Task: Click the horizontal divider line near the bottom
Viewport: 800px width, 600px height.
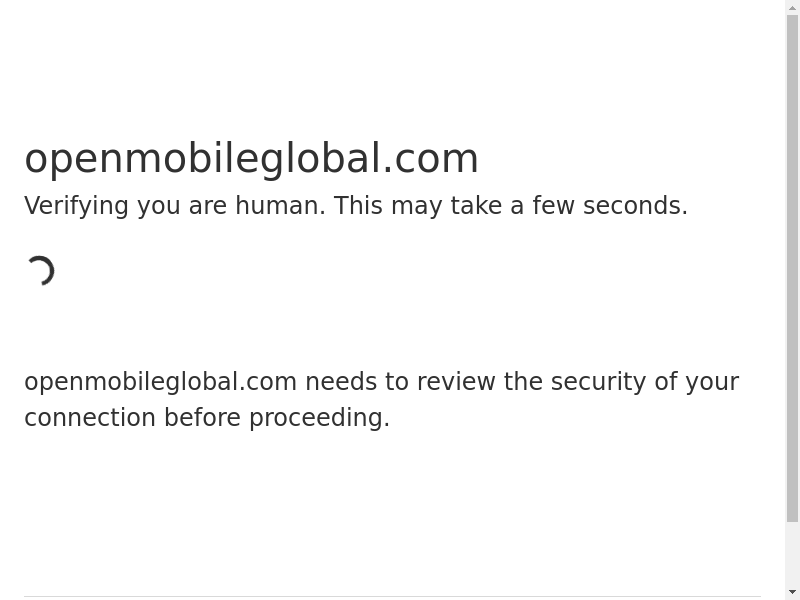Action: 392,596
